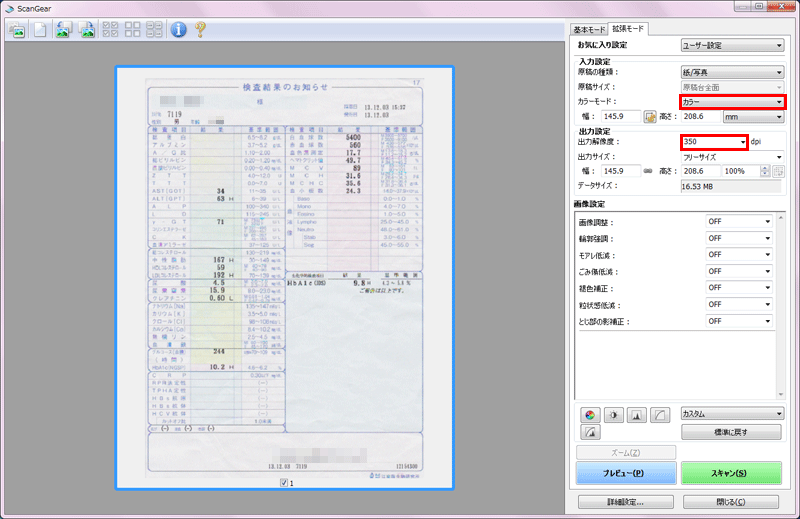The width and height of the screenshot is (800, 519).
Task: Open the 原稿の種類 紙/写真 dropdown
Action: 732,72
